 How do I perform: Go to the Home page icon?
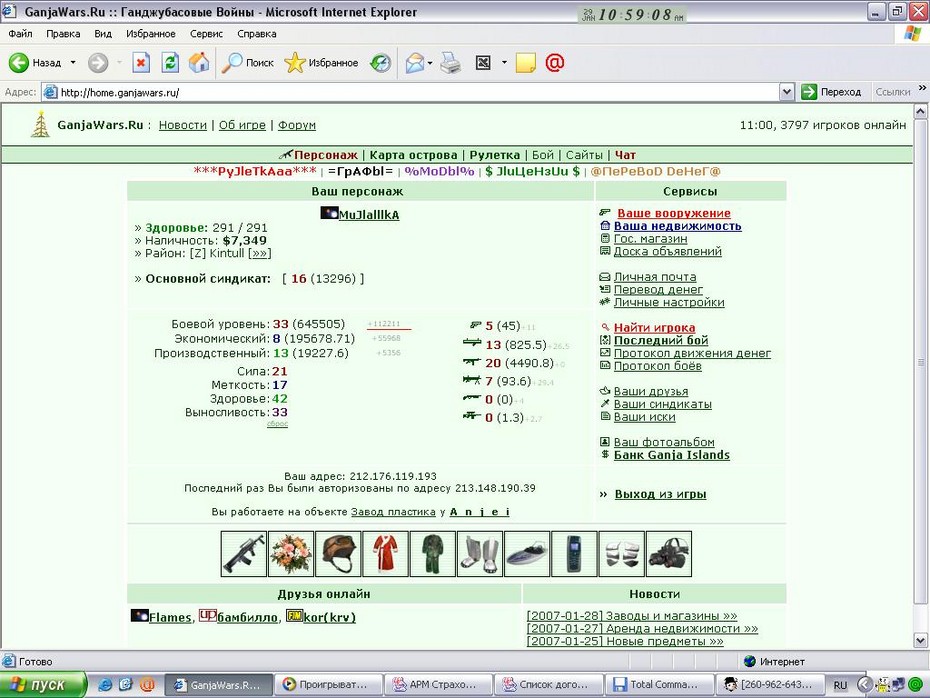pos(199,62)
